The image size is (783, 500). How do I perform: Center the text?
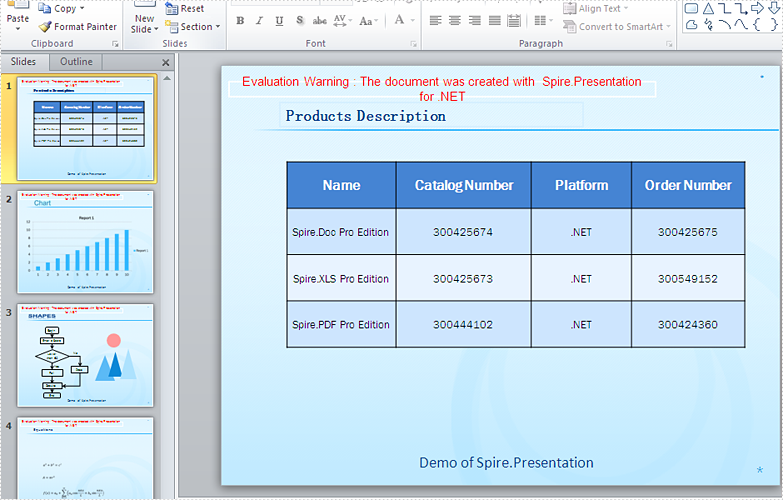[455, 20]
